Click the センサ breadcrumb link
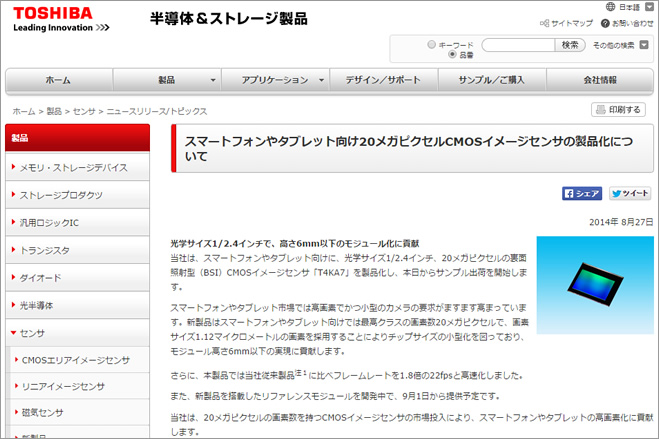Screen dimensions: 659x439 pyautogui.click(x=84, y=111)
